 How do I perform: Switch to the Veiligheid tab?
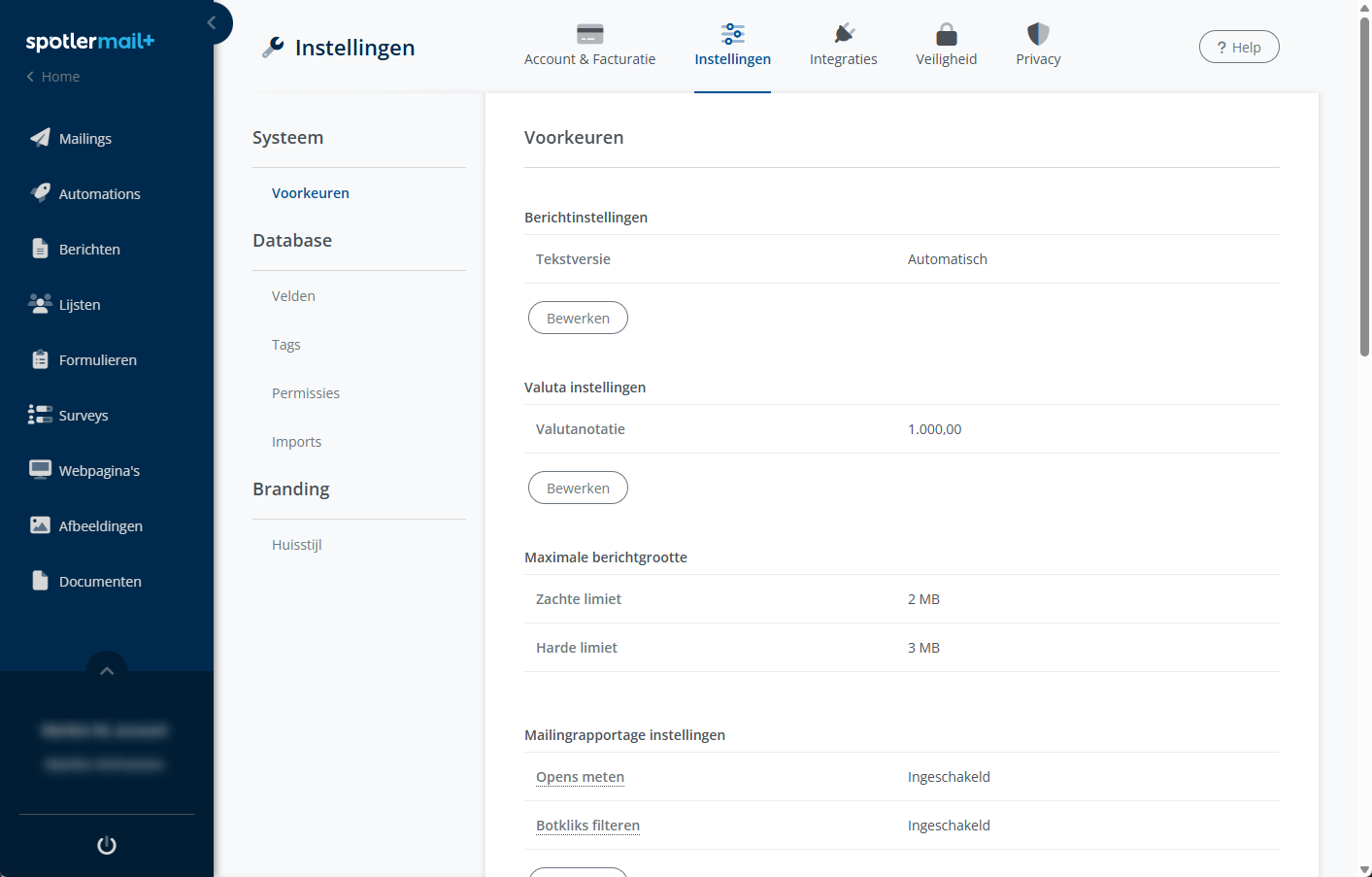pyautogui.click(x=947, y=59)
